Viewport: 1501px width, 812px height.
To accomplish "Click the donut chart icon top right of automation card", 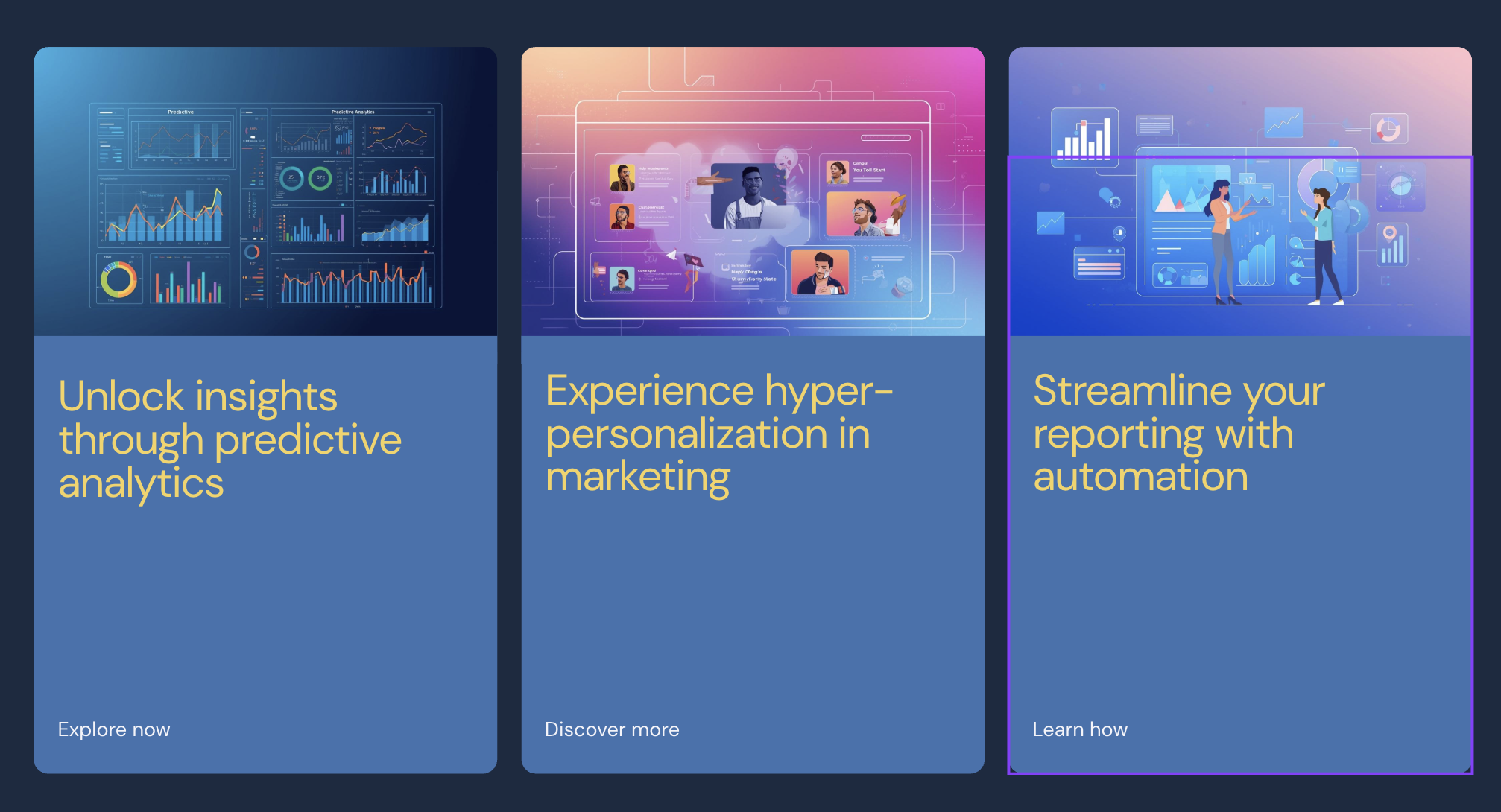I will point(1389,127).
